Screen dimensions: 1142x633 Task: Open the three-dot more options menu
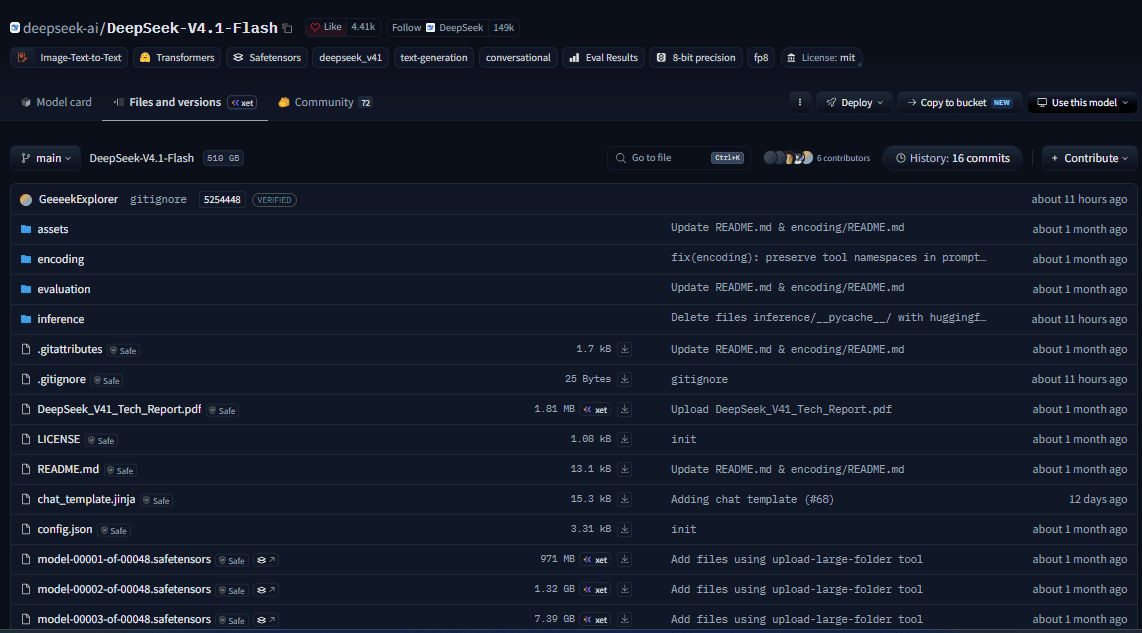(x=800, y=103)
